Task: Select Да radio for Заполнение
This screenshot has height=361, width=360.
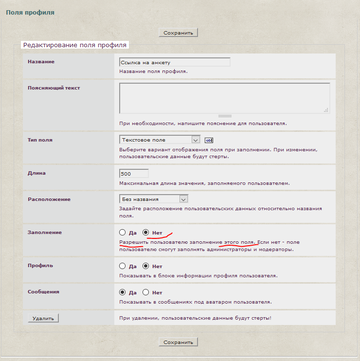Action: pyautogui.click(x=122, y=232)
